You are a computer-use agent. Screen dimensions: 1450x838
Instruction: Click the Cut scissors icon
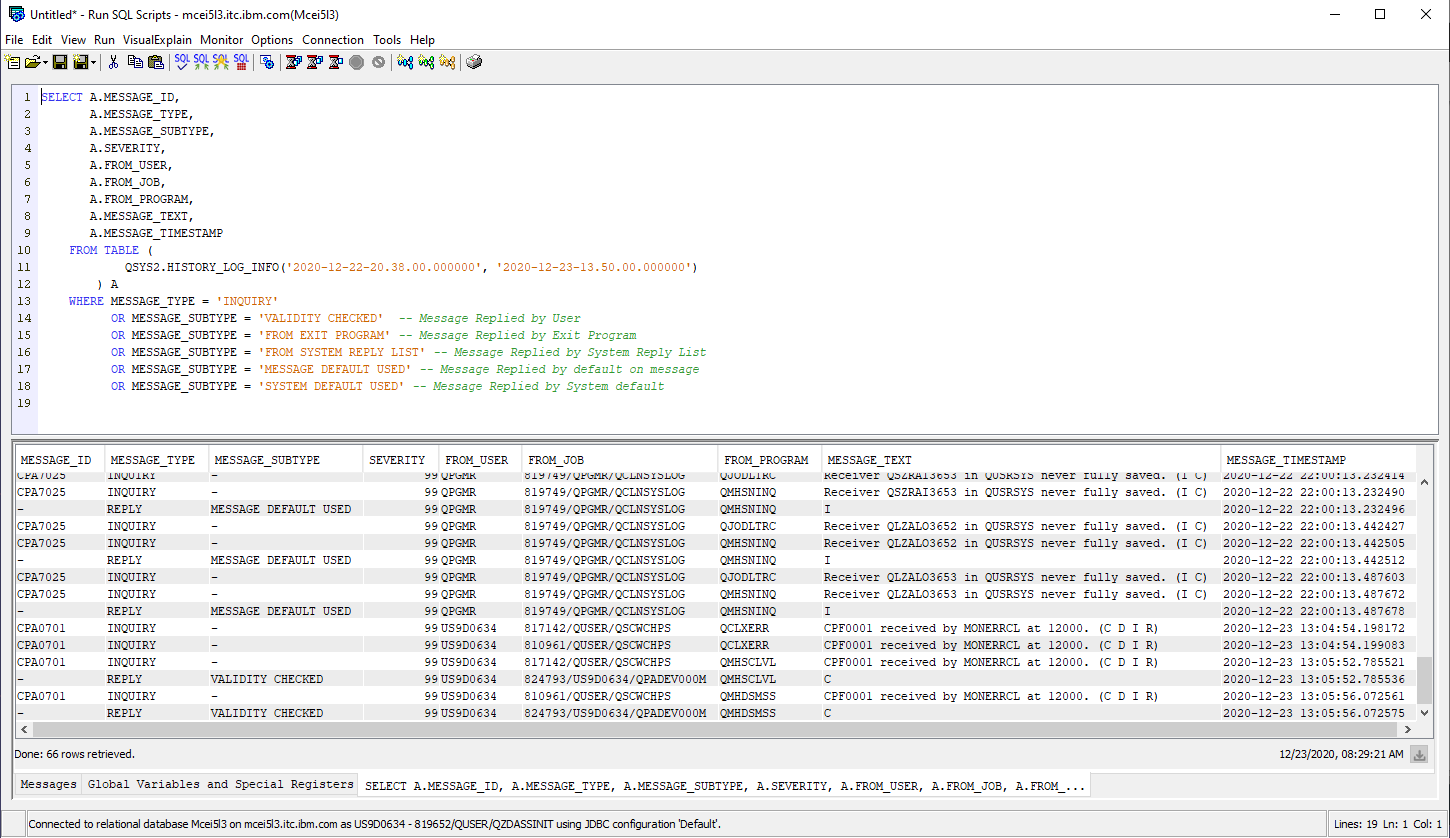(x=113, y=62)
